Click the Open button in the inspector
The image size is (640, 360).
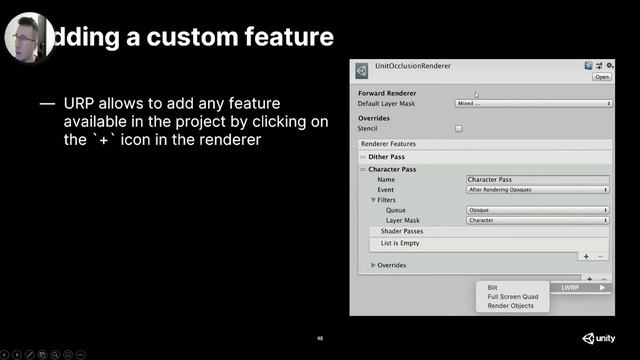602,77
